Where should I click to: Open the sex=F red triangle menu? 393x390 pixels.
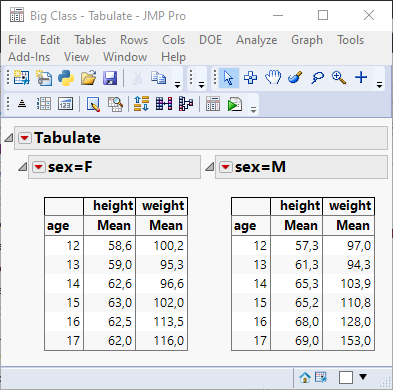click(39, 167)
